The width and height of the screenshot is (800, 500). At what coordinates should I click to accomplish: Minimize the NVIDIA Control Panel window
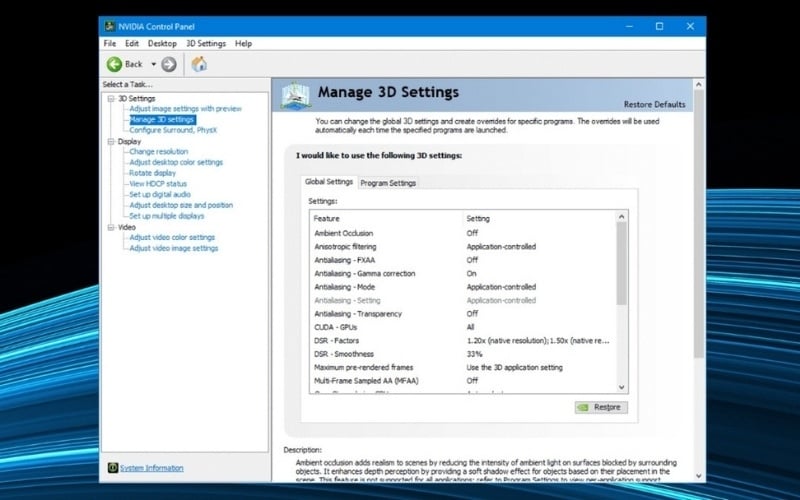coord(629,26)
